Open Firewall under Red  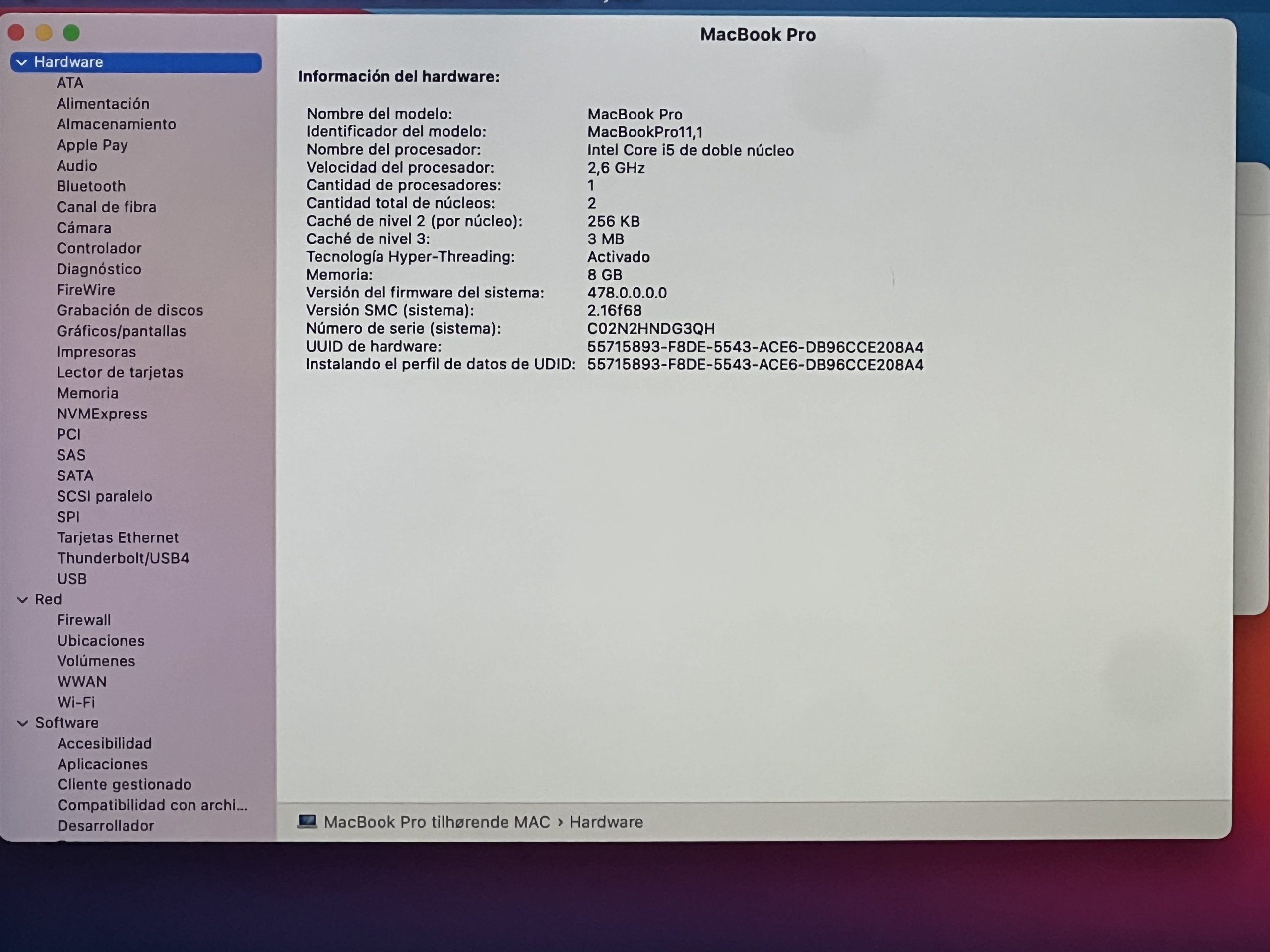(84, 620)
